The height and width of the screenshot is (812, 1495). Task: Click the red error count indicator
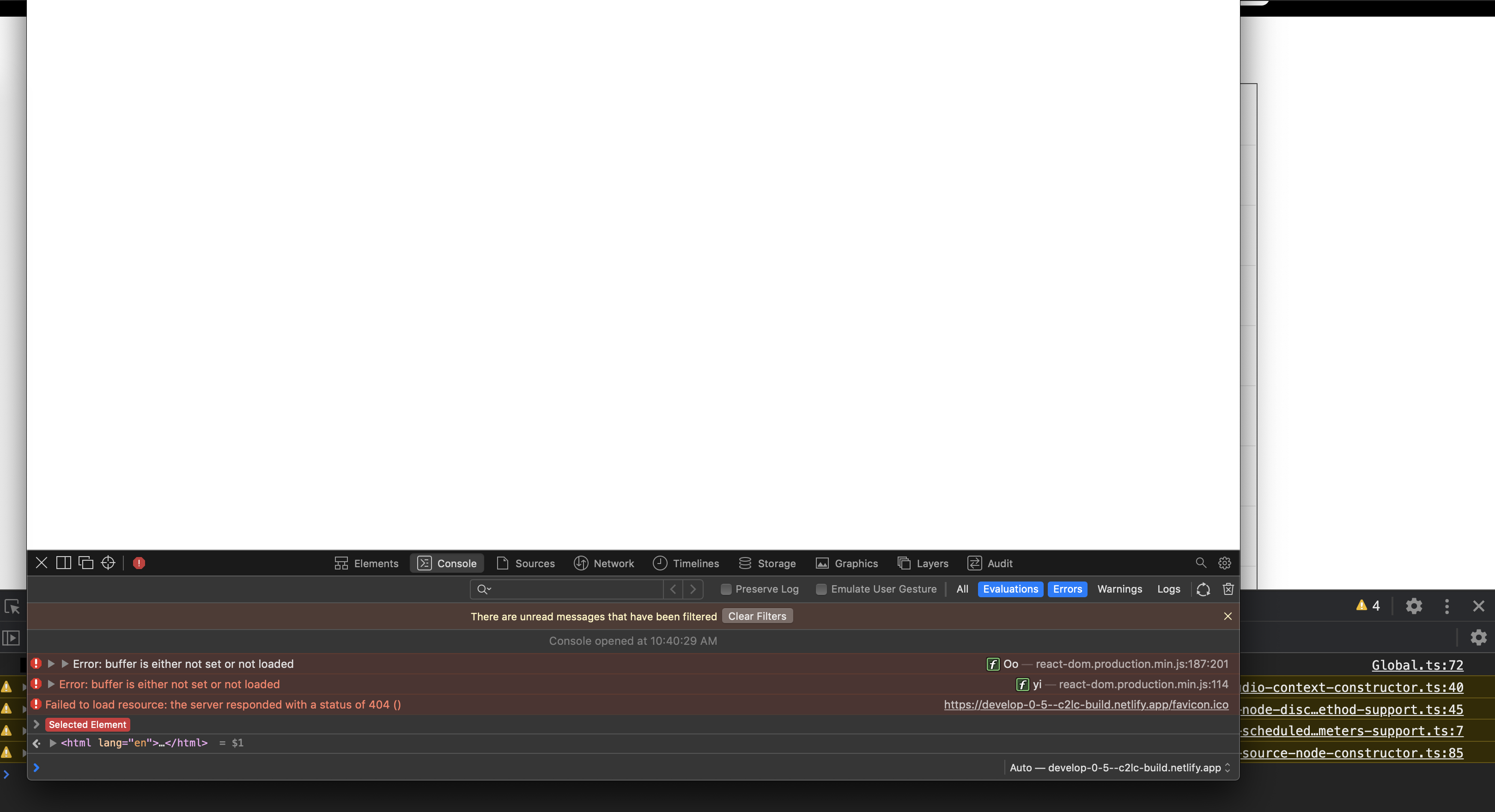[x=139, y=563]
